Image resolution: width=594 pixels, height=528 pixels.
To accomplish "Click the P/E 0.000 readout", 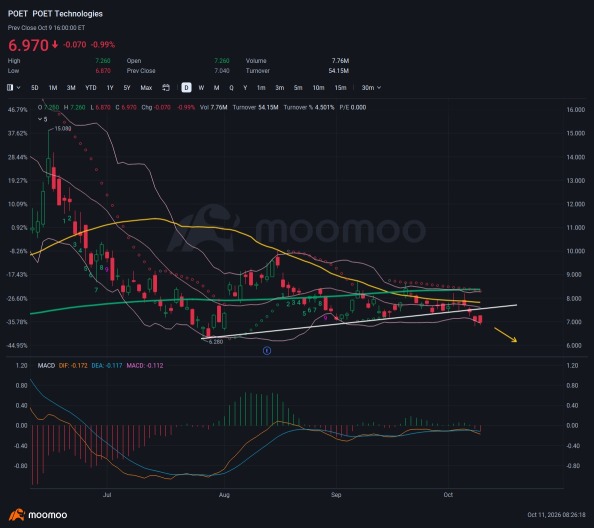I will click(x=353, y=108).
